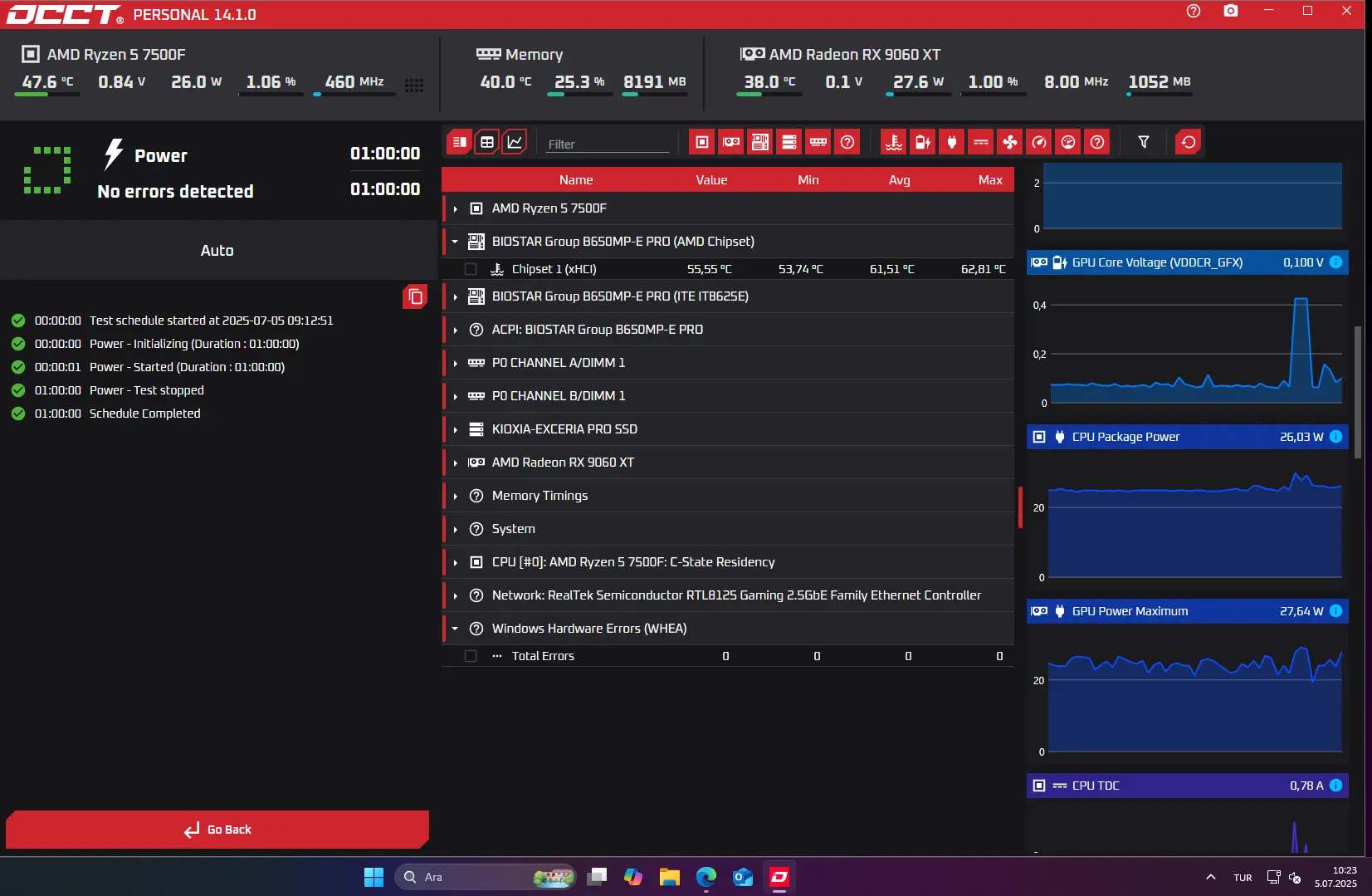Image resolution: width=1372 pixels, height=896 pixels.
Task: Open Microsoft Edge from the taskbar
Action: coord(706,877)
